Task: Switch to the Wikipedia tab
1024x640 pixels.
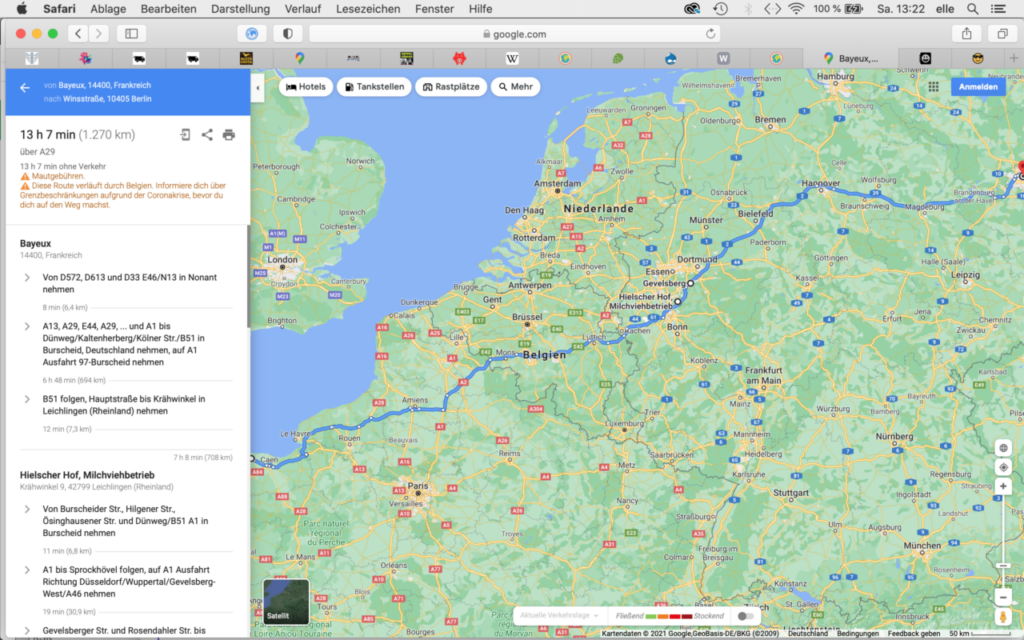Action: point(512,58)
